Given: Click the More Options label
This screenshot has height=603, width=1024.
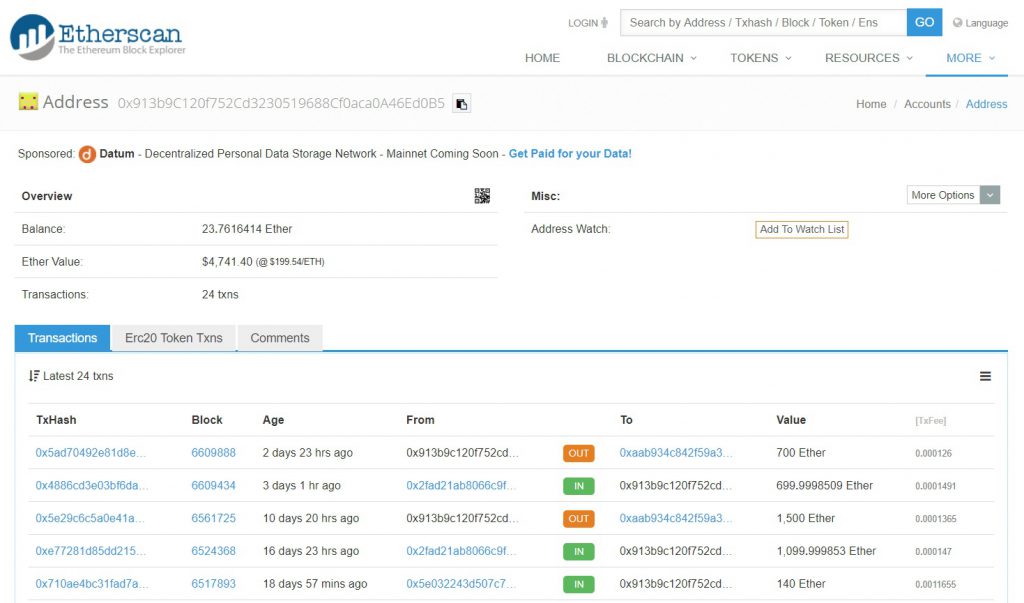Looking at the screenshot, I should pyautogui.click(x=943, y=195).
